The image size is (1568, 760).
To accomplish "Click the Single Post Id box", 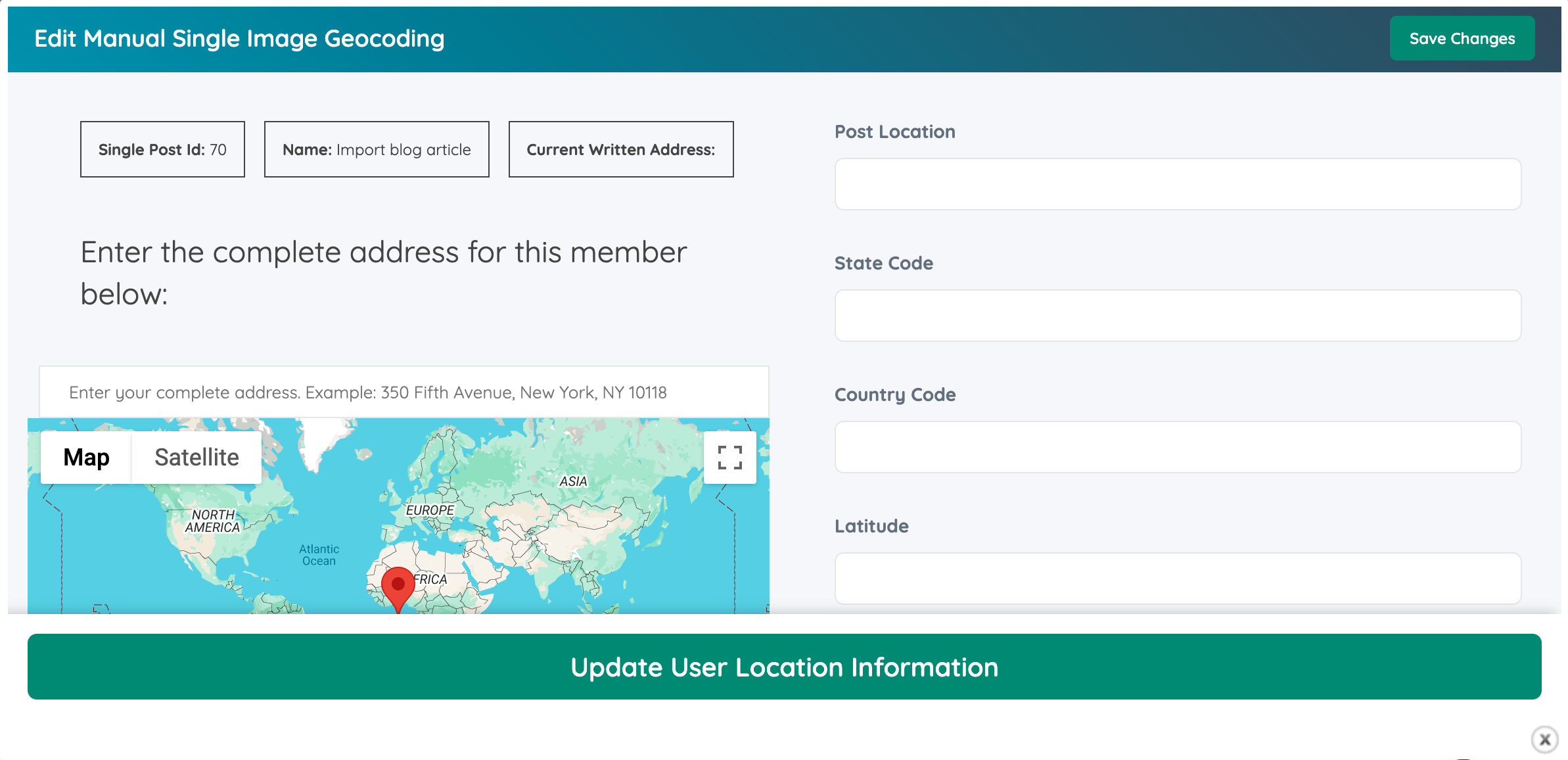I will click(x=162, y=150).
